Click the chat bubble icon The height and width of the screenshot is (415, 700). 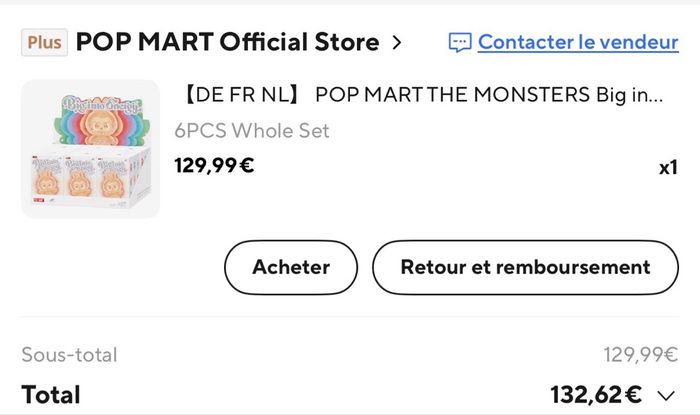point(459,42)
